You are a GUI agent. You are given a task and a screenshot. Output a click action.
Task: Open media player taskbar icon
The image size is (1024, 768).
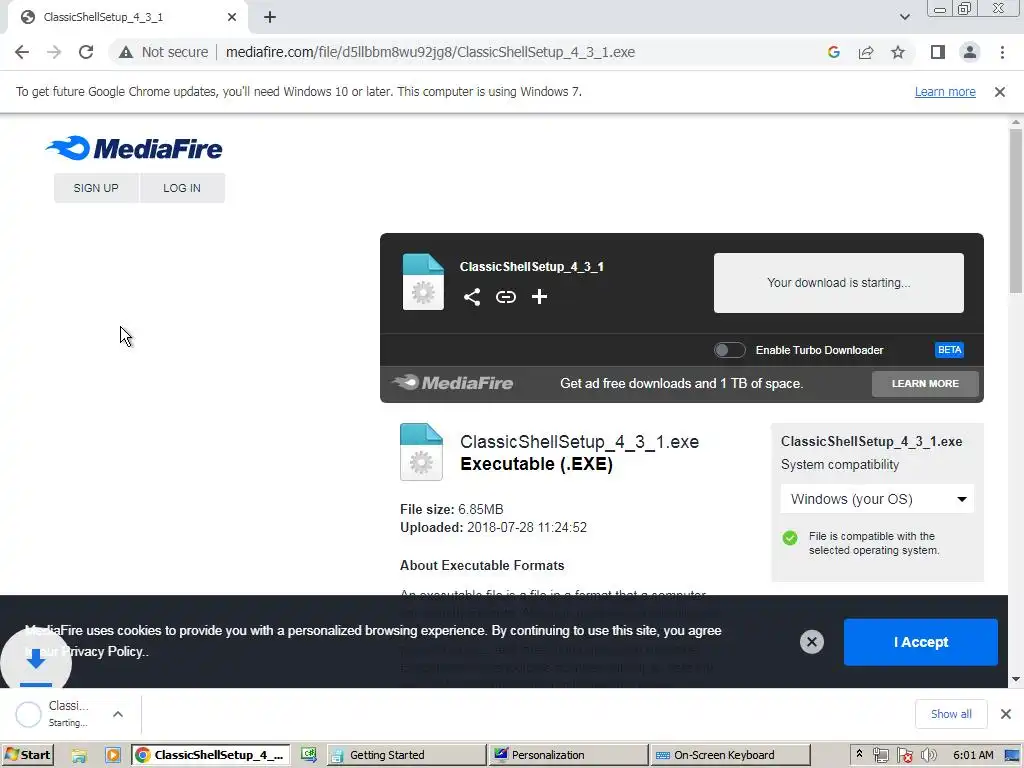(x=112, y=755)
